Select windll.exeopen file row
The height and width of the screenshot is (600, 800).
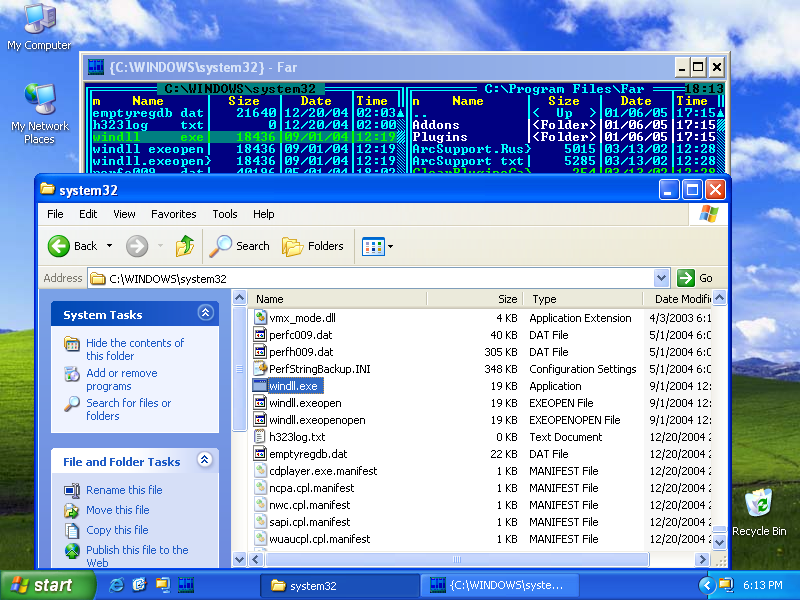click(482, 403)
